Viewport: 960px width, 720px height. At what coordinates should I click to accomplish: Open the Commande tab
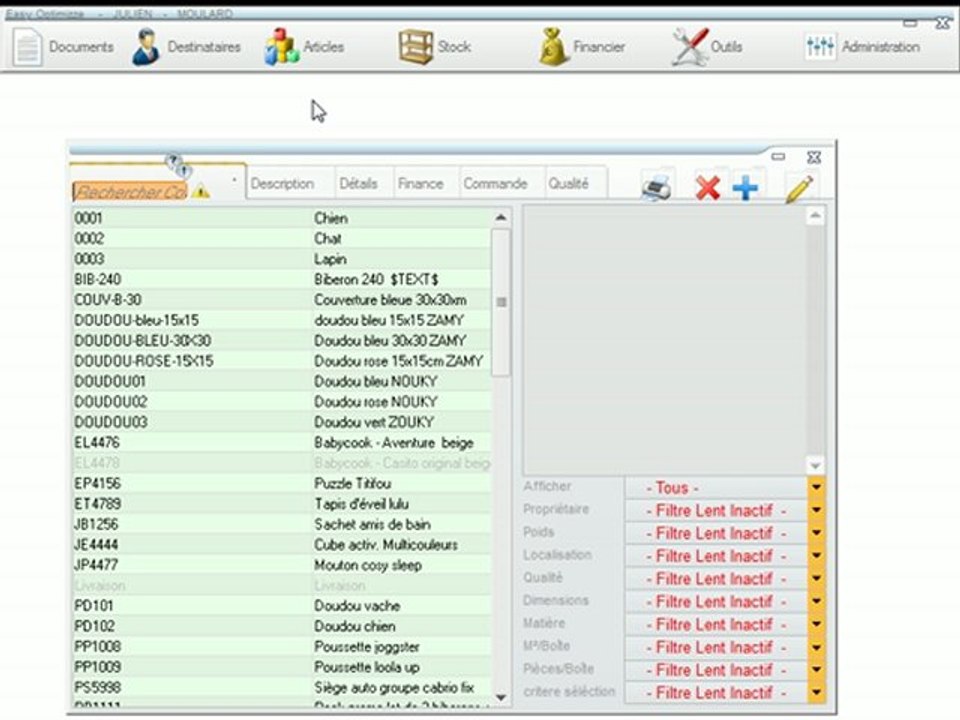click(x=495, y=184)
